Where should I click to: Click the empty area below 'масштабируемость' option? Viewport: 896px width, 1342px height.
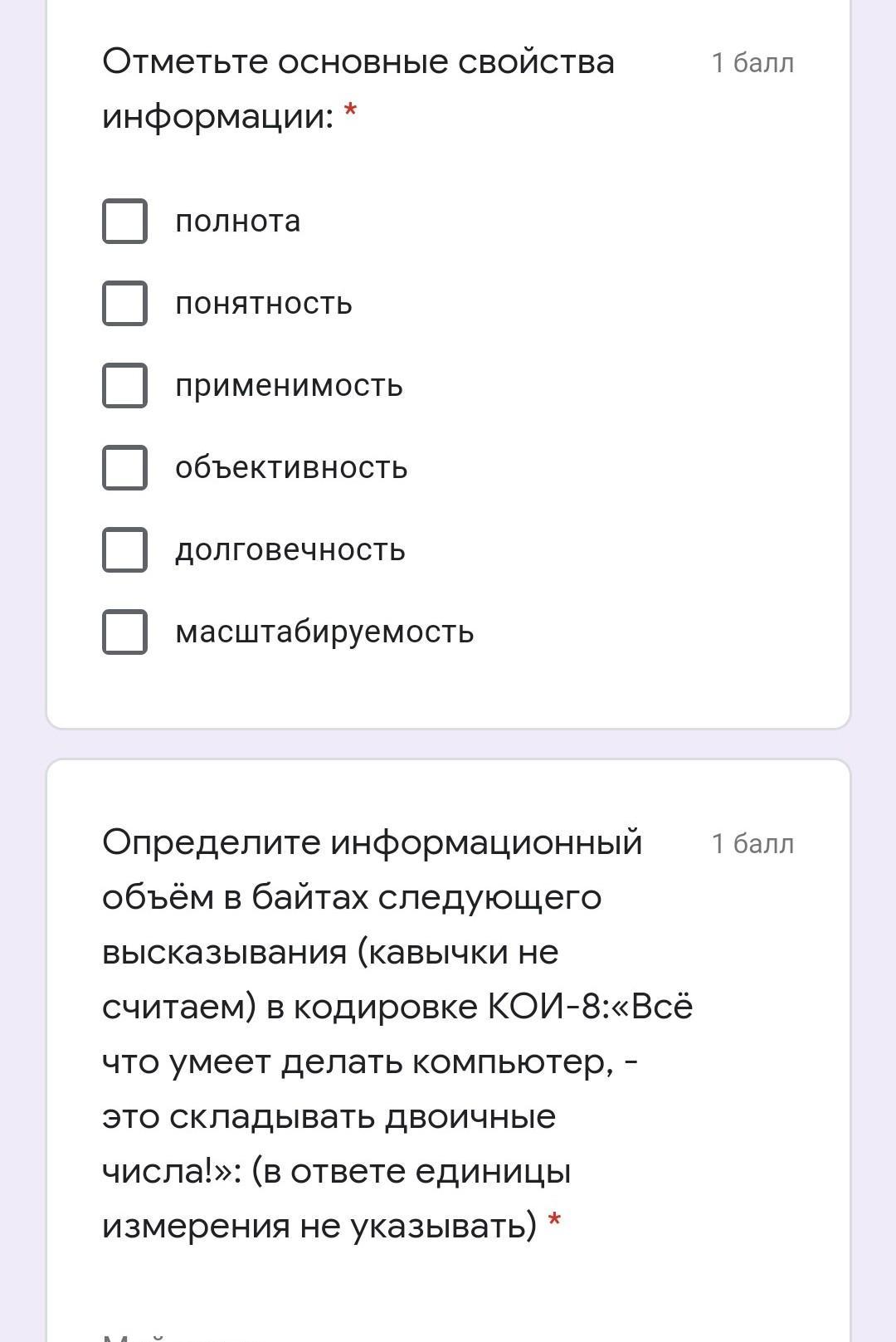448,691
